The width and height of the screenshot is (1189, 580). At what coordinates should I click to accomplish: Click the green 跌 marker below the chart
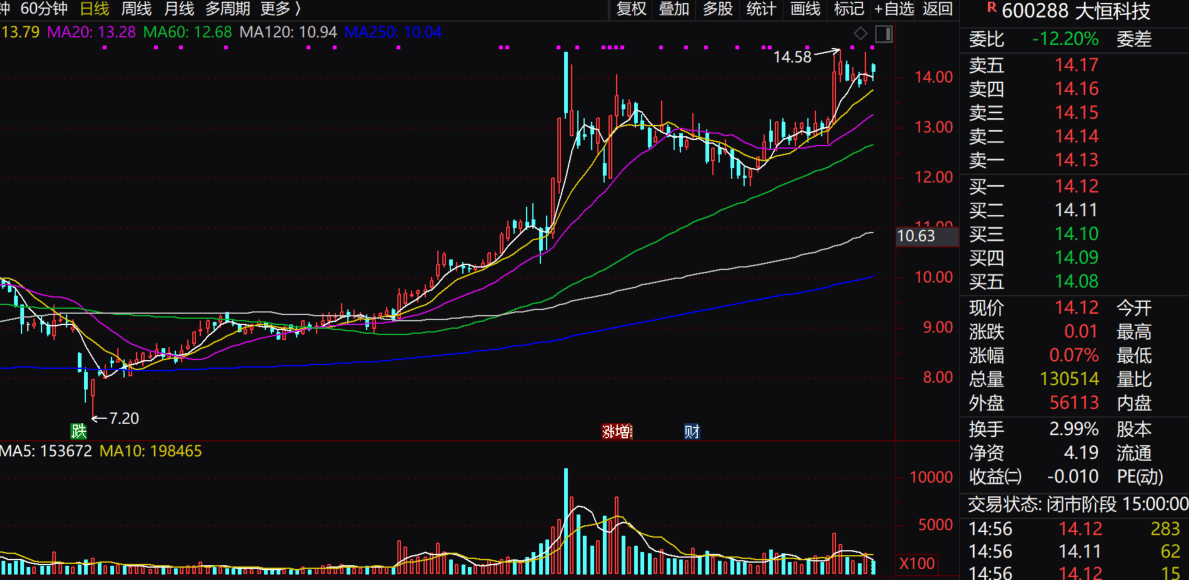pos(78,432)
